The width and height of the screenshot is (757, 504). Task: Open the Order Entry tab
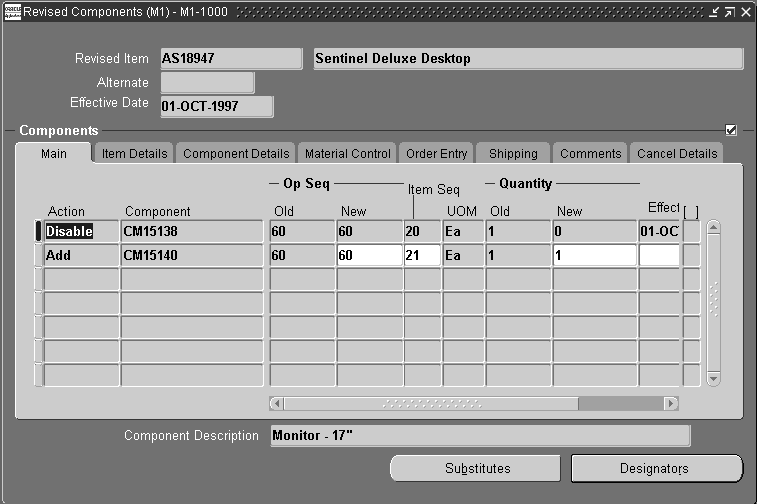436,154
